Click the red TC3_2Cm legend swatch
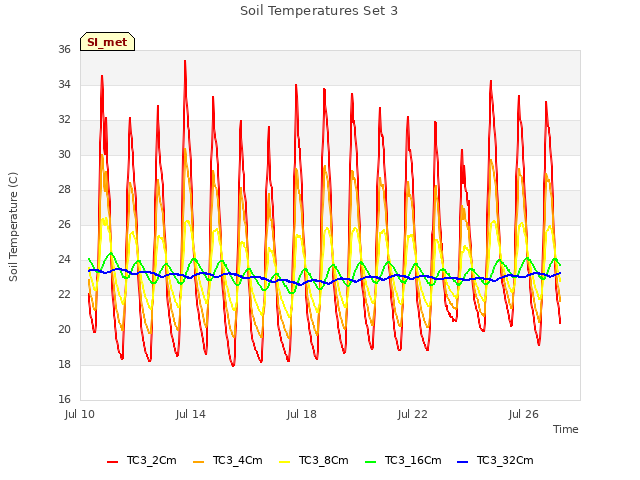 [x=112, y=462]
